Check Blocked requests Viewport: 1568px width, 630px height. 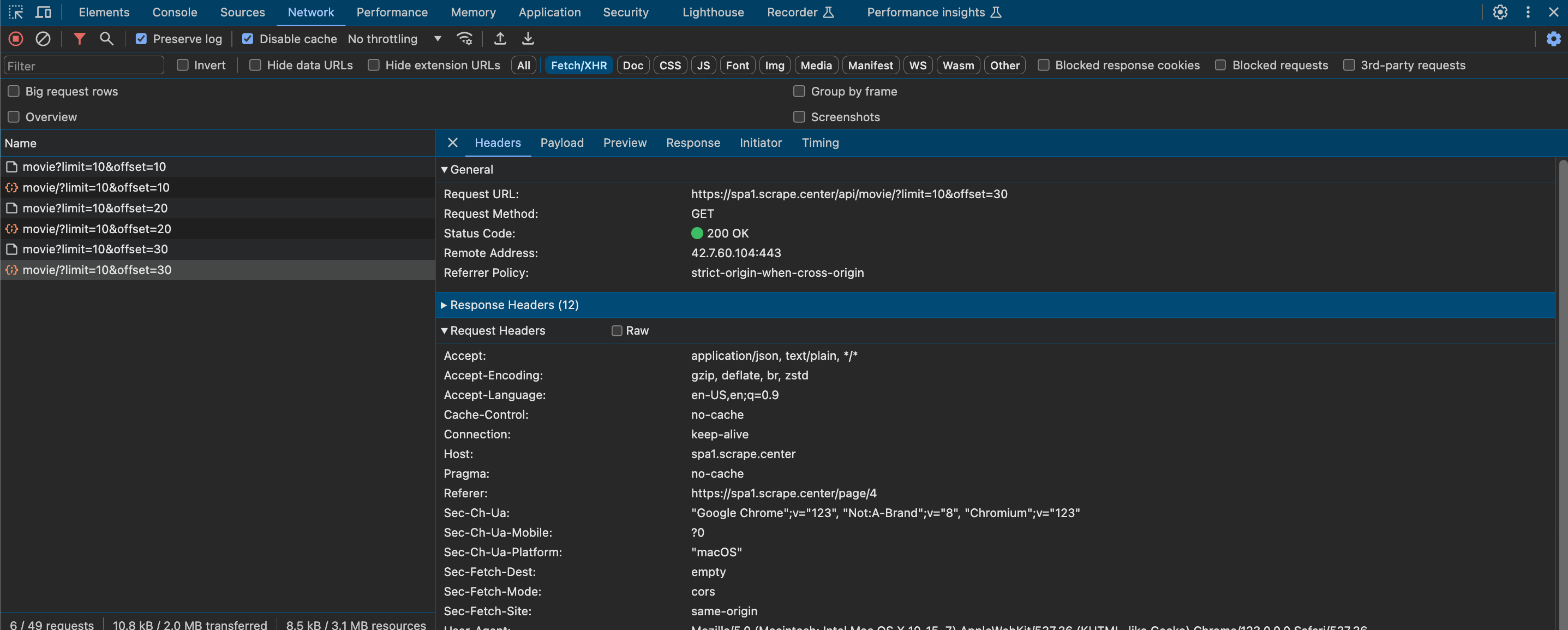click(x=1220, y=65)
